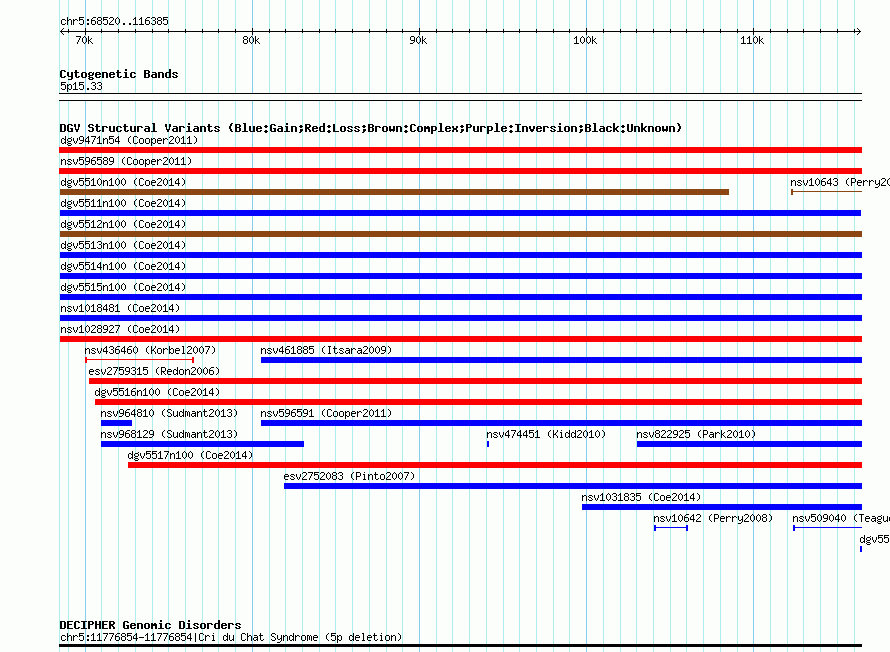Screen dimensions: 890x652
Task: Click the dgv5517n100 (Coe2014) label
Action: coord(190,456)
